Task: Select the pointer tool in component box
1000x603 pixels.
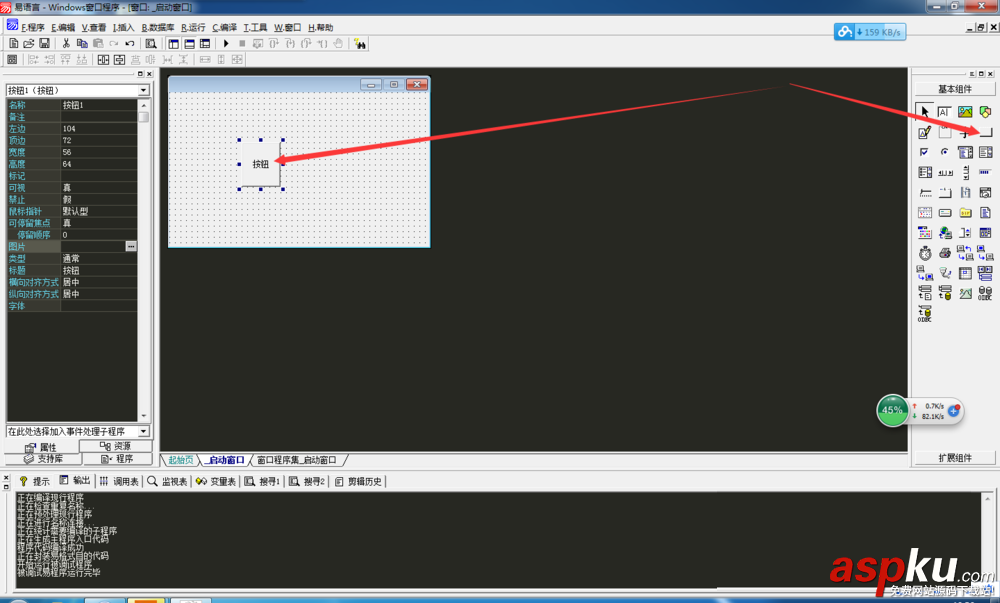Action: pos(924,112)
